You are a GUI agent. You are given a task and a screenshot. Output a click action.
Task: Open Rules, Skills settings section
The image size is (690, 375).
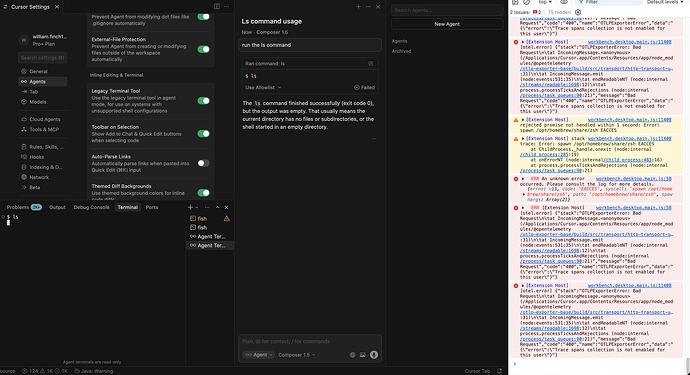(43, 147)
